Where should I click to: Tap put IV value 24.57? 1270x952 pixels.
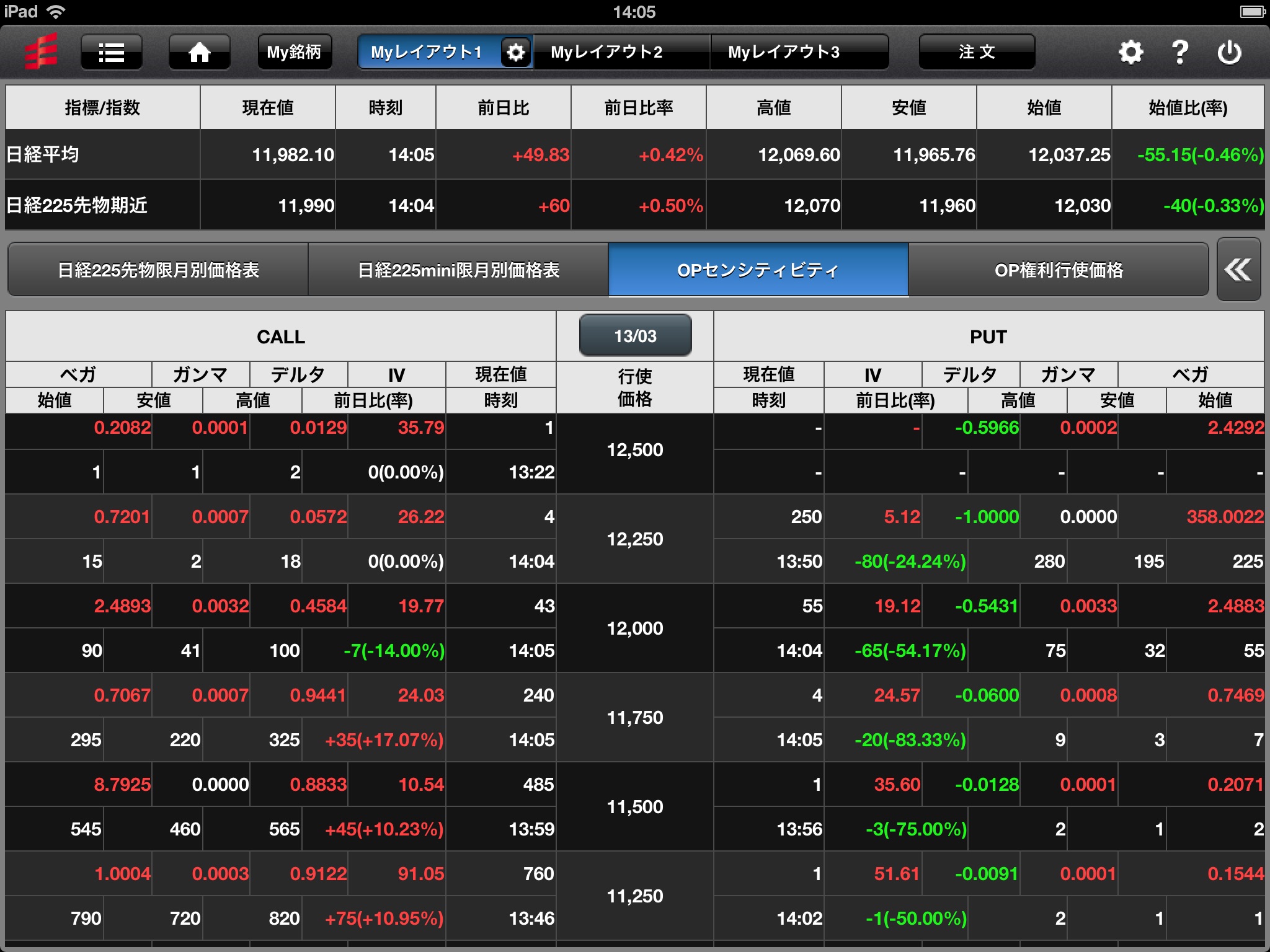tap(897, 695)
